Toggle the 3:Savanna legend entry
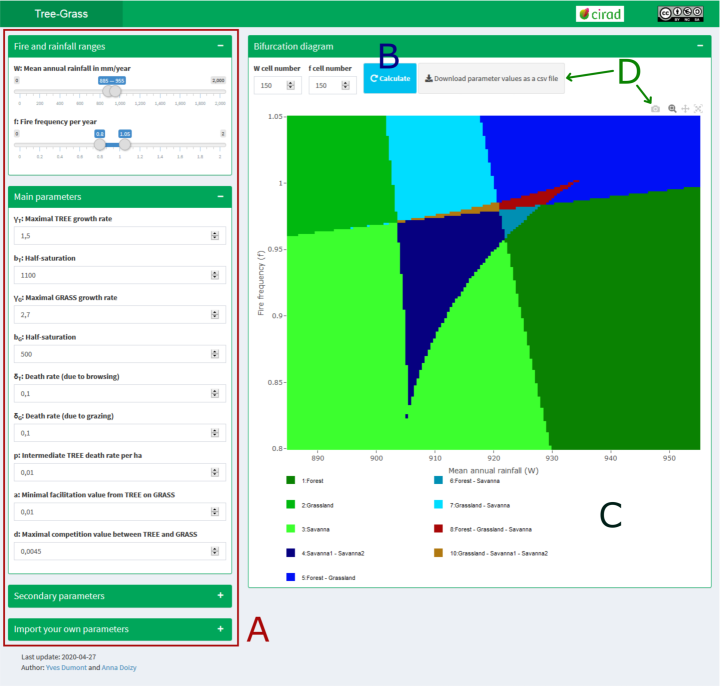Viewport: 720px width, 687px height. tap(308, 529)
